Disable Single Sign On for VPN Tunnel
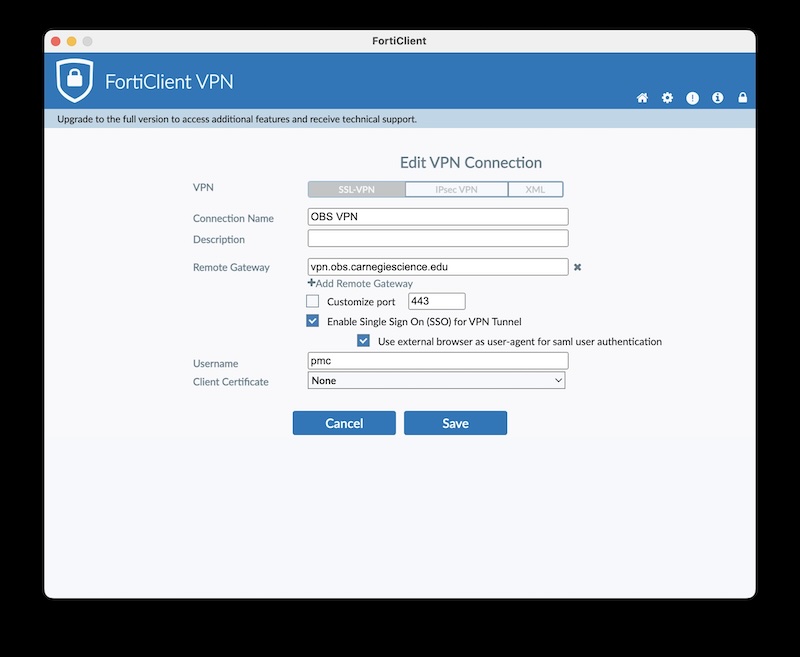This screenshot has width=800, height=657. click(x=312, y=321)
